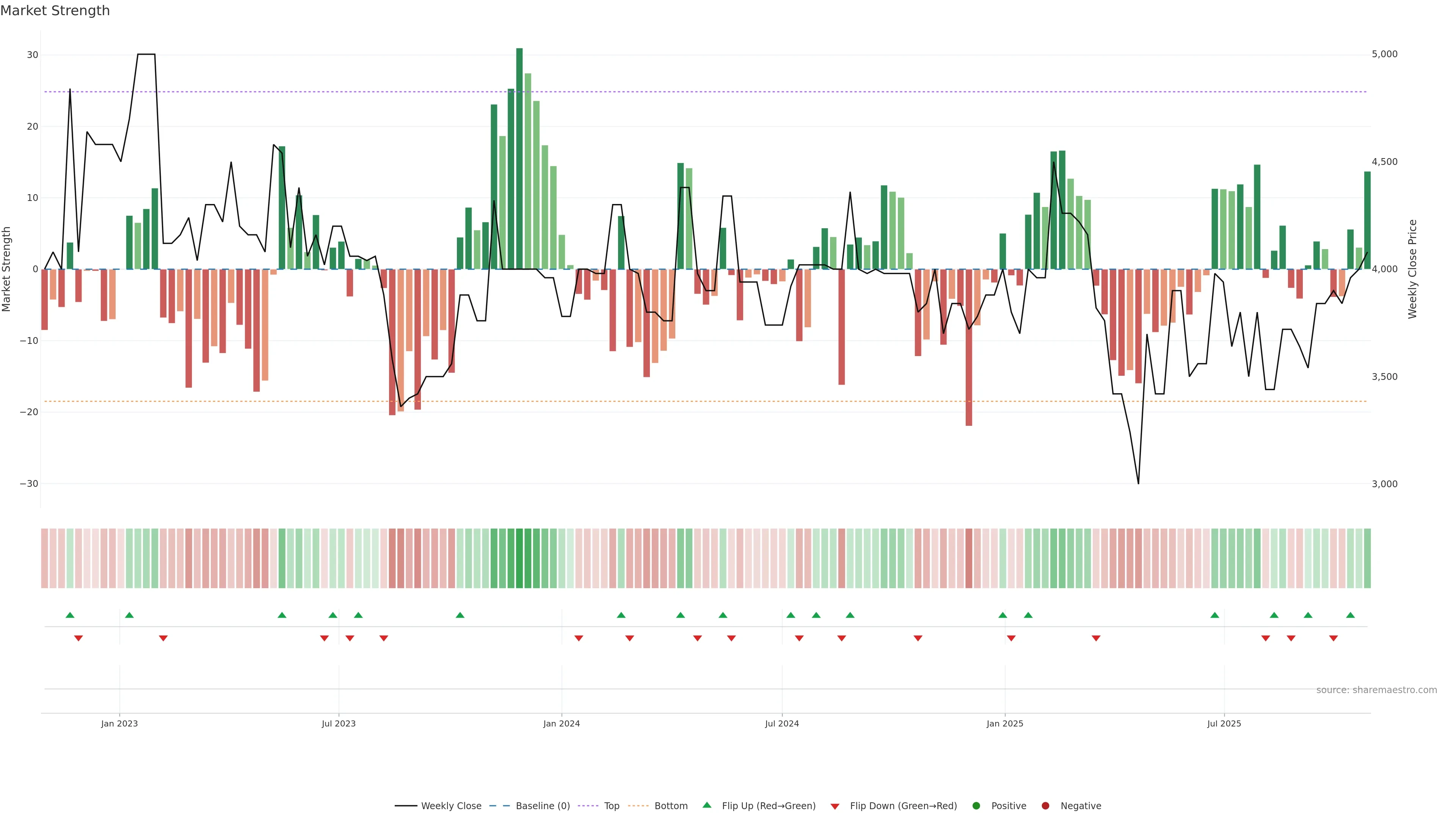Viewport: 1456px width, 819px height.
Task: Click the tallest green bar near 30
Action: tap(519, 158)
